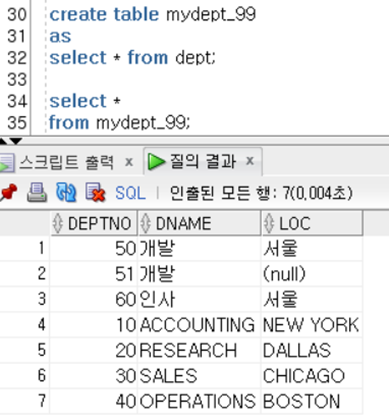Pin the query result tab

(x=8, y=193)
